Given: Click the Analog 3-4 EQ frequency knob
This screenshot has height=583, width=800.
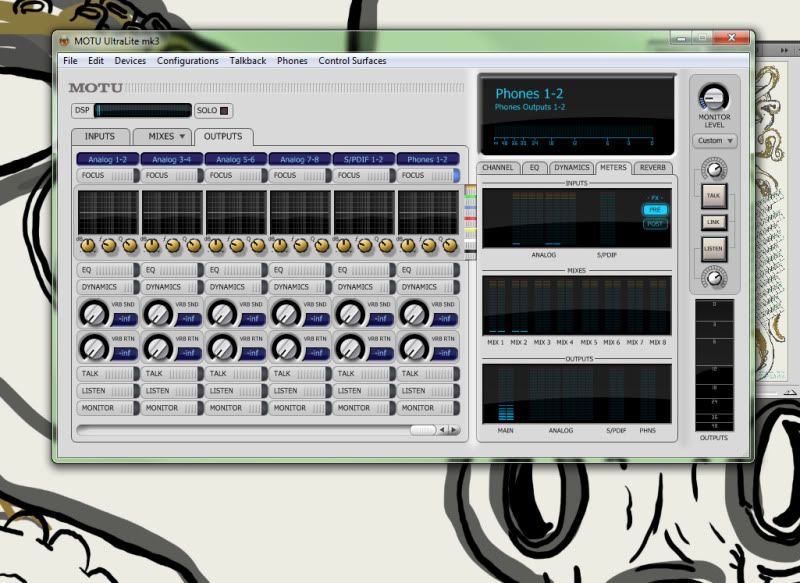Looking at the screenshot, I should pyautogui.click(x=173, y=246).
